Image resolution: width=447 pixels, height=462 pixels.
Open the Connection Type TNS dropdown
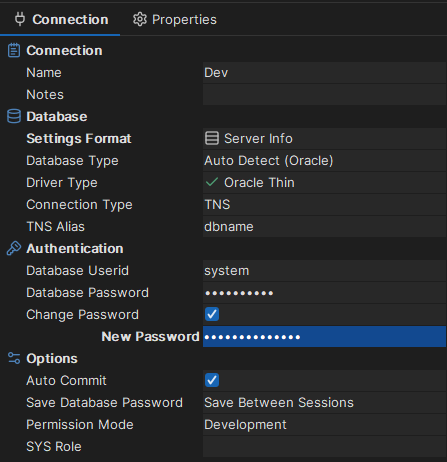point(324,204)
